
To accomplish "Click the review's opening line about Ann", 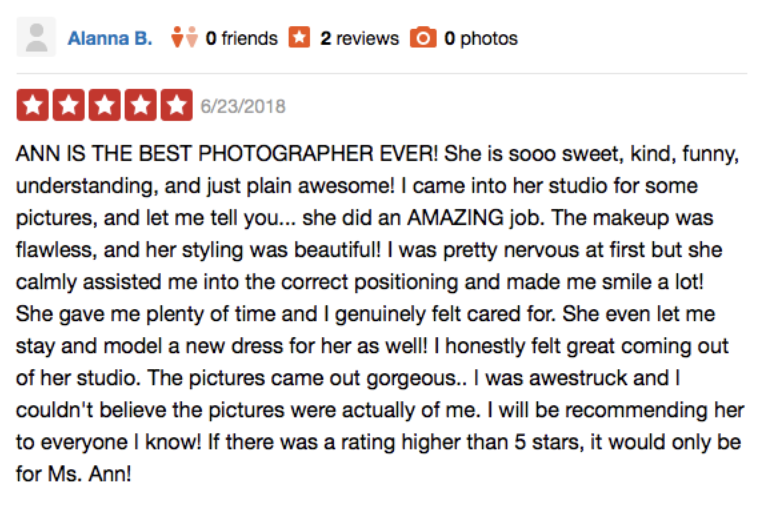I will pyautogui.click(x=227, y=153).
